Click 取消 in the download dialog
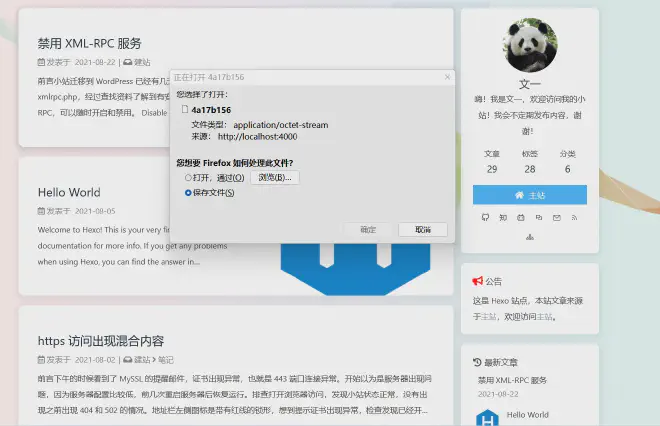 tap(423, 229)
